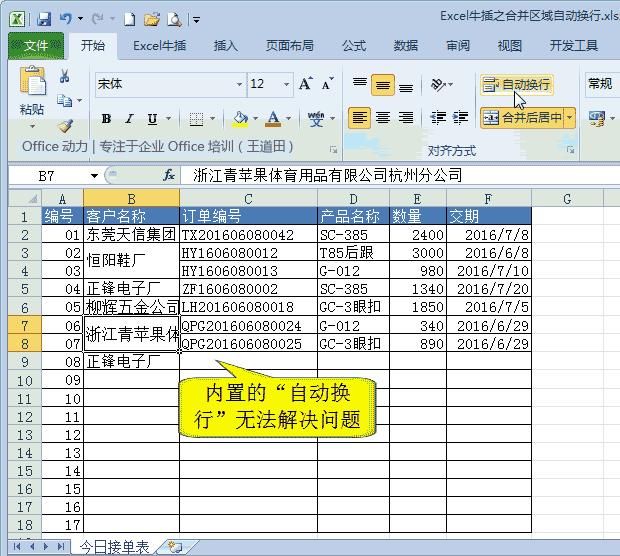Click the Open folder icon
Viewport: 620px width, 556px height.
click(152, 19)
